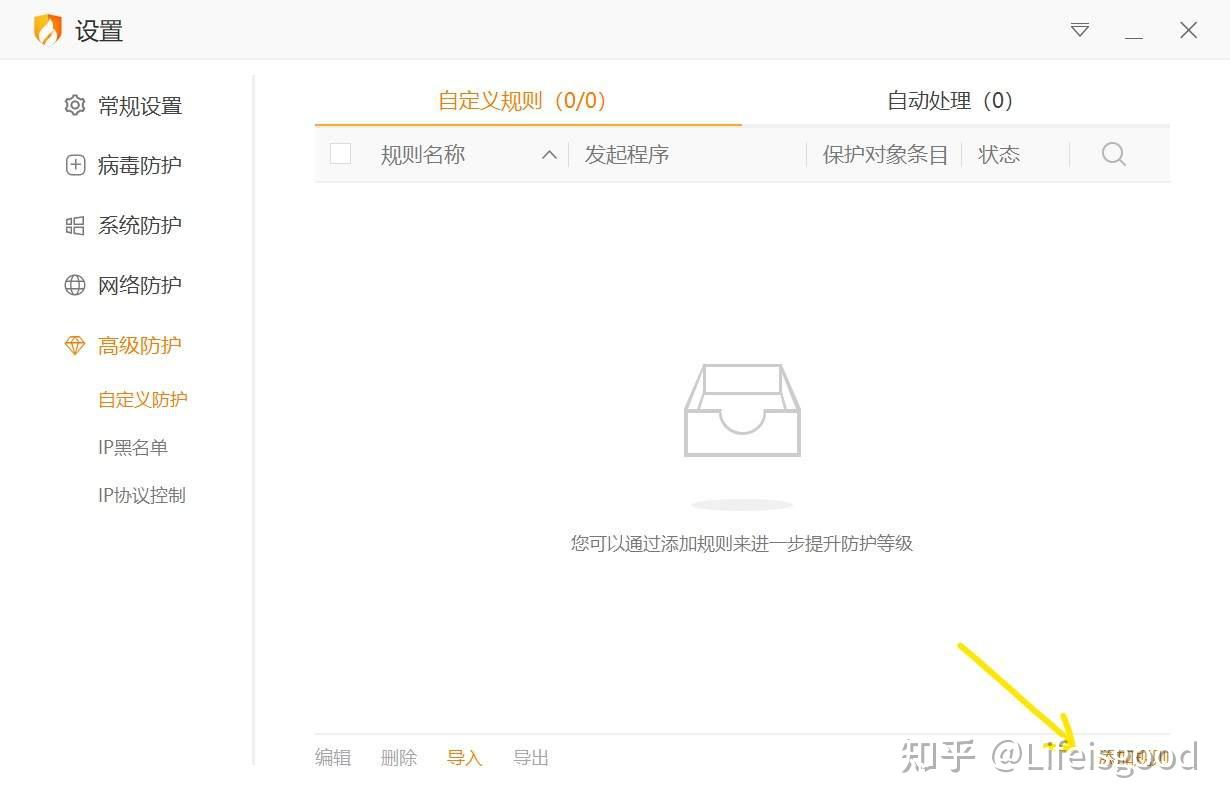Image resolution: width=1230 pixels, height=810 pixels.
Task: Click the 保护对象条目 column header
Action: pos(885,155)
